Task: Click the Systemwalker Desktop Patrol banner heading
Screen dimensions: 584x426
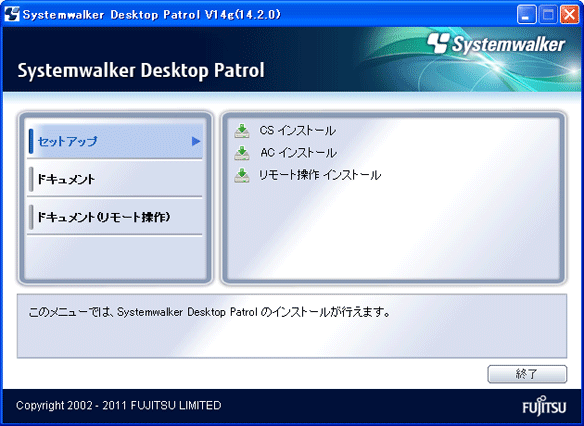Action: pos(141,70)
